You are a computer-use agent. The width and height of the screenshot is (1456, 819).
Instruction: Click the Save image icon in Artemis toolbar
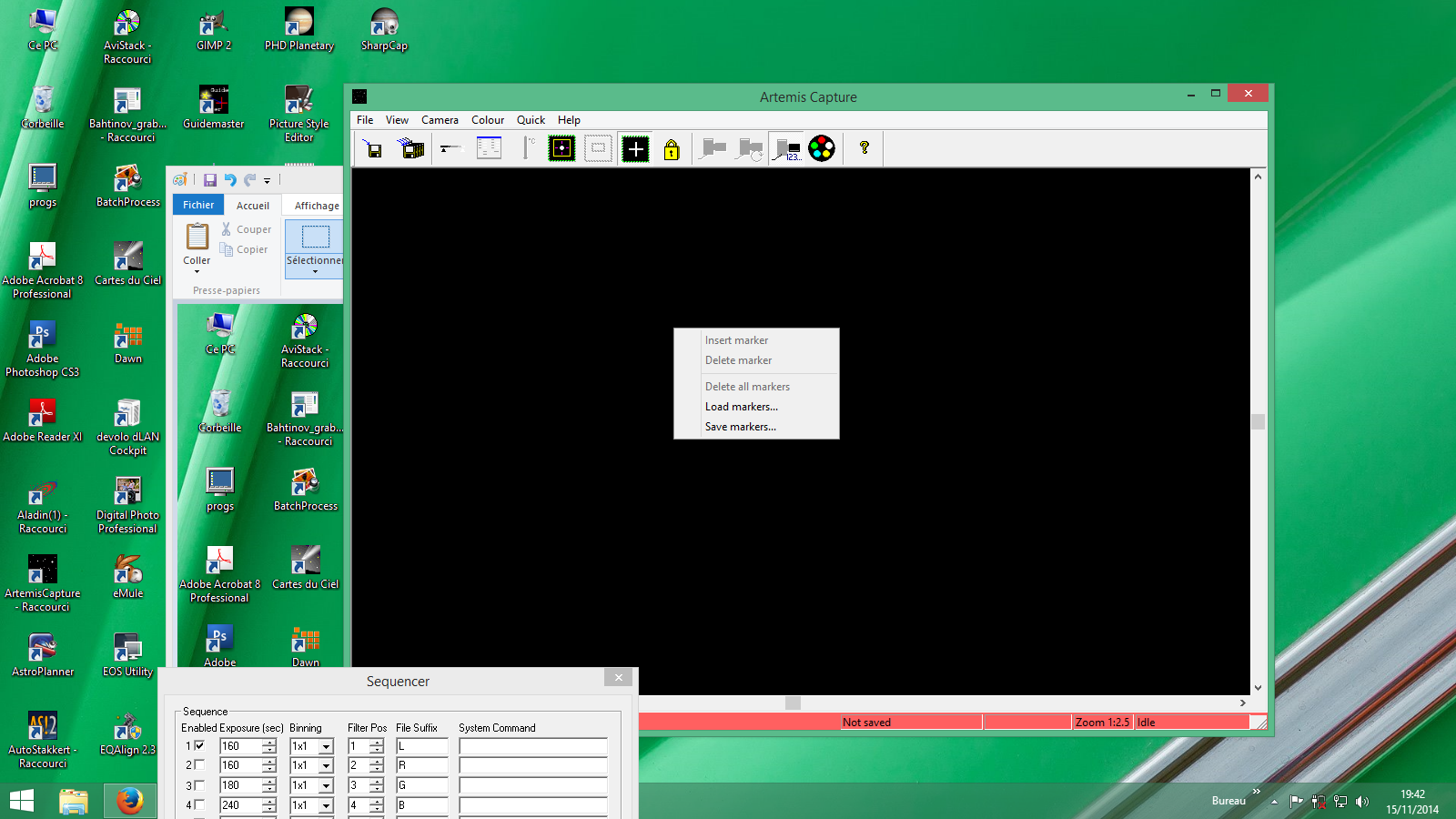coord(373,148)
